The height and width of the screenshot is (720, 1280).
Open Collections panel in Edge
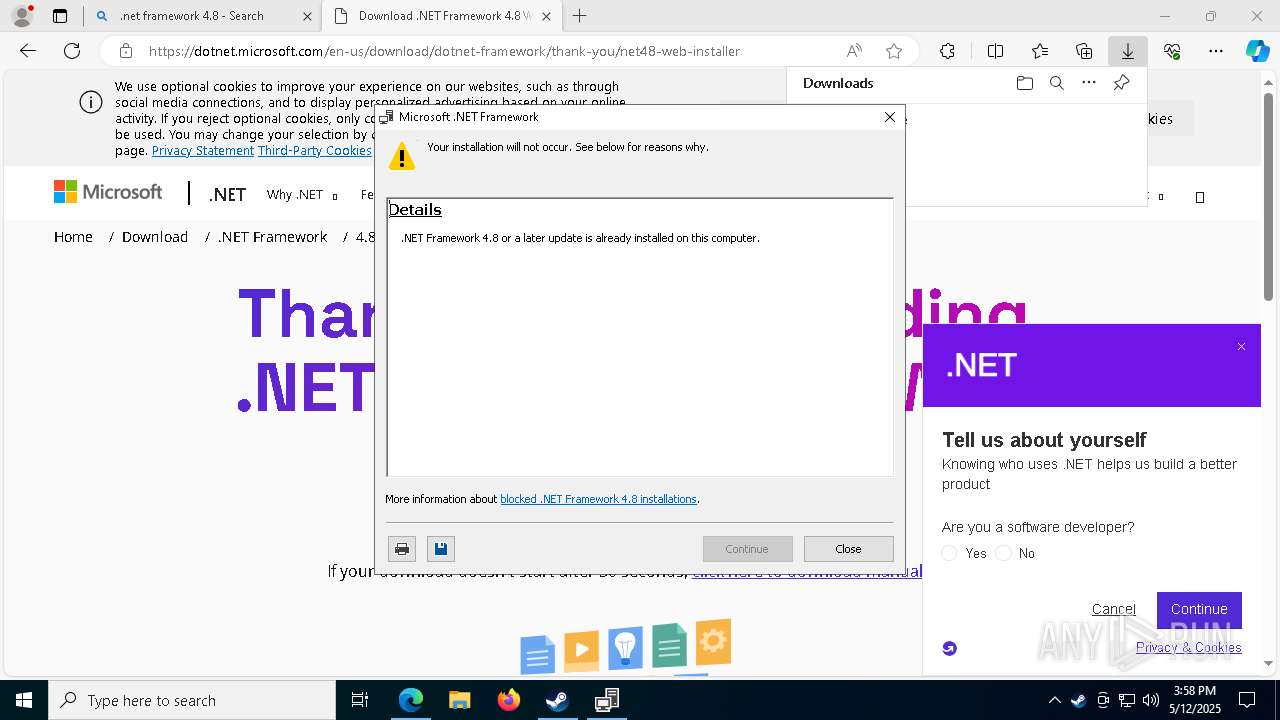coord(1084,51)
